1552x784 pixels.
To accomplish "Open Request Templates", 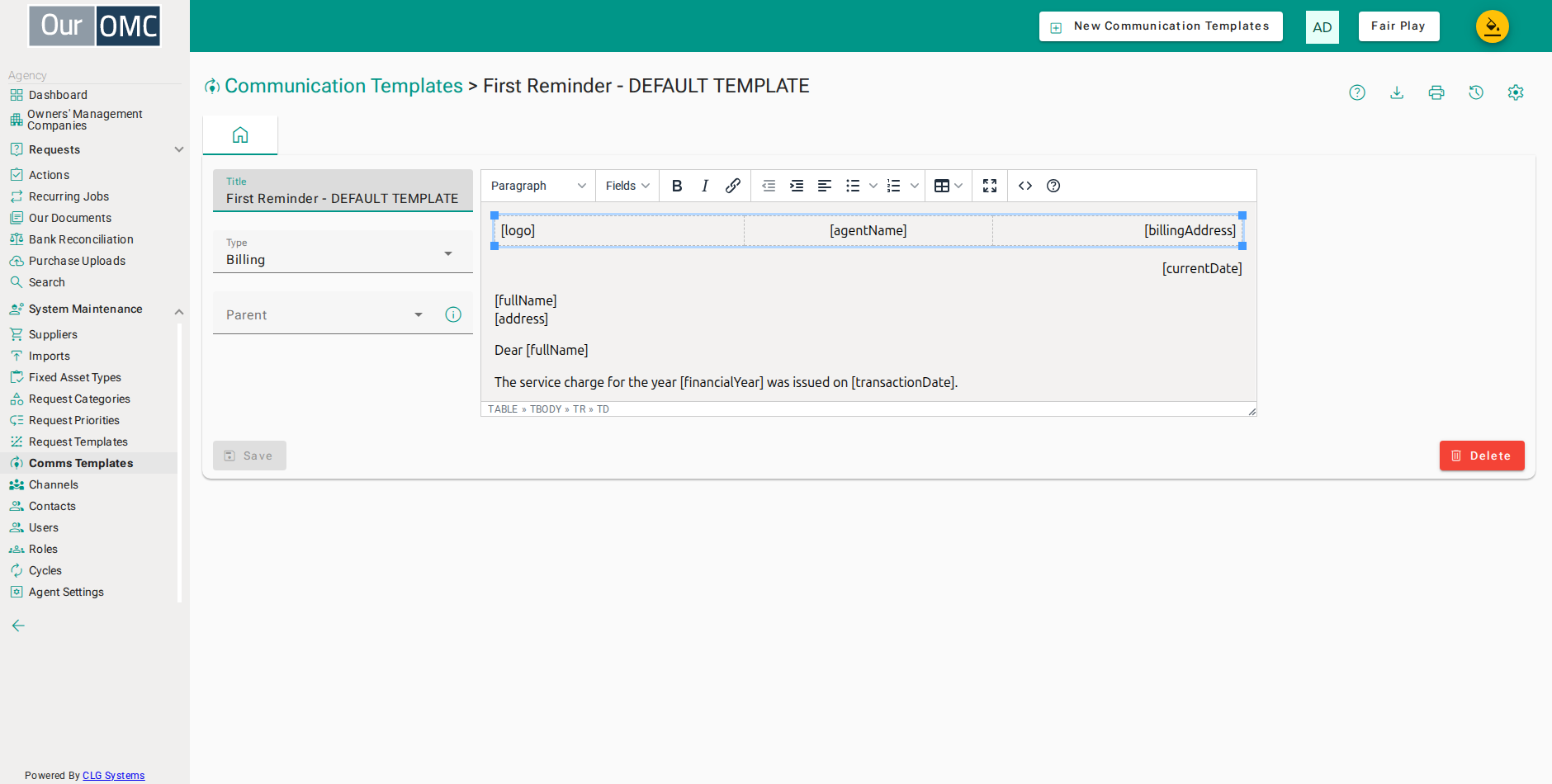I will pyautogui.click(x=78, y=442).
